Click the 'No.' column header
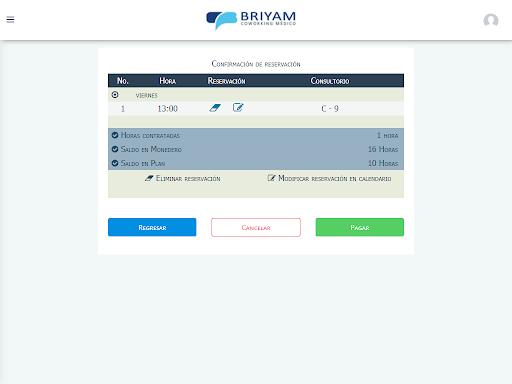 pyautogui.click(x=122, y=81)
